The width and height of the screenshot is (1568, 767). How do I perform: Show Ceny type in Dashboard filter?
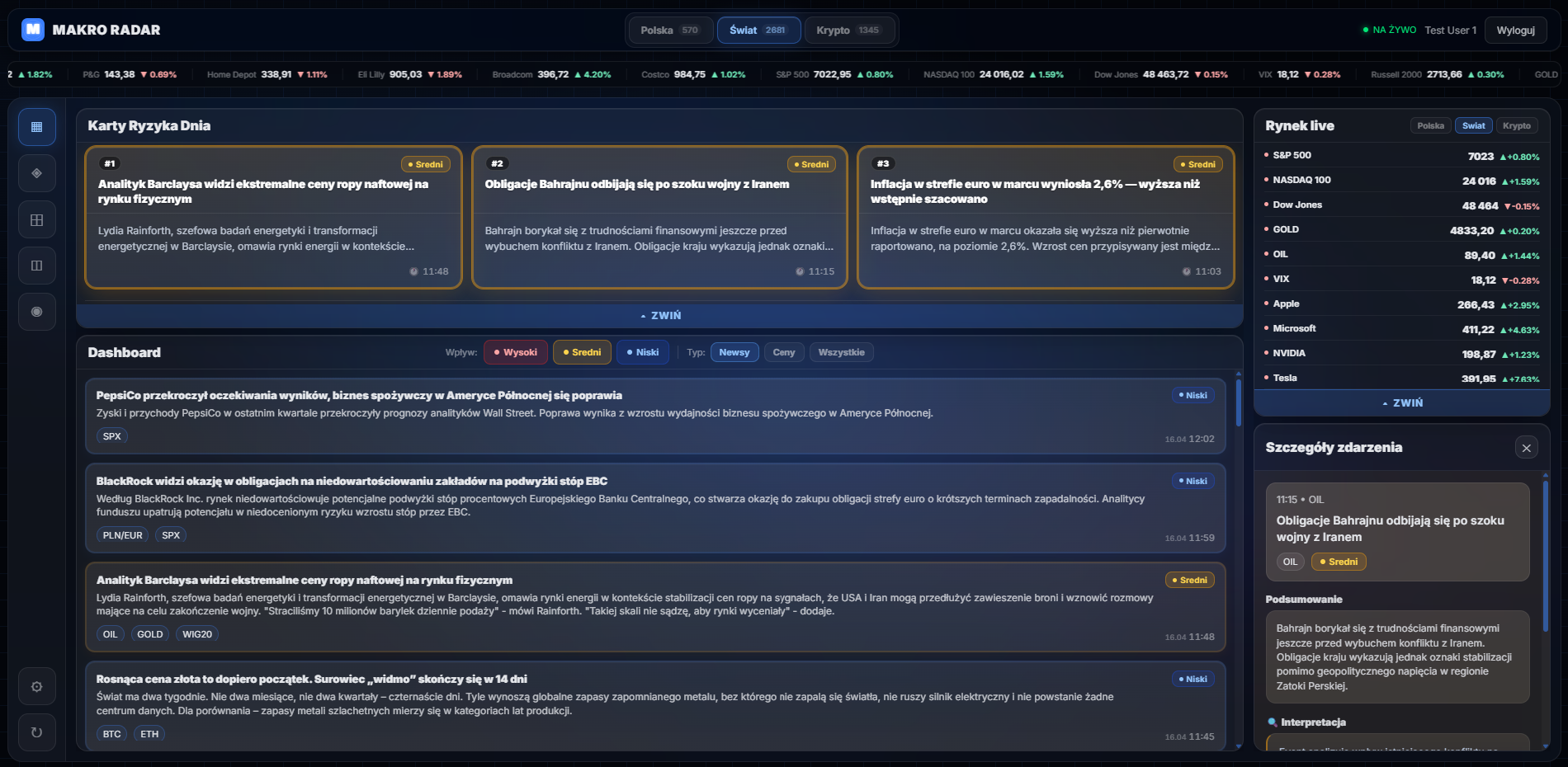point(783,352)
